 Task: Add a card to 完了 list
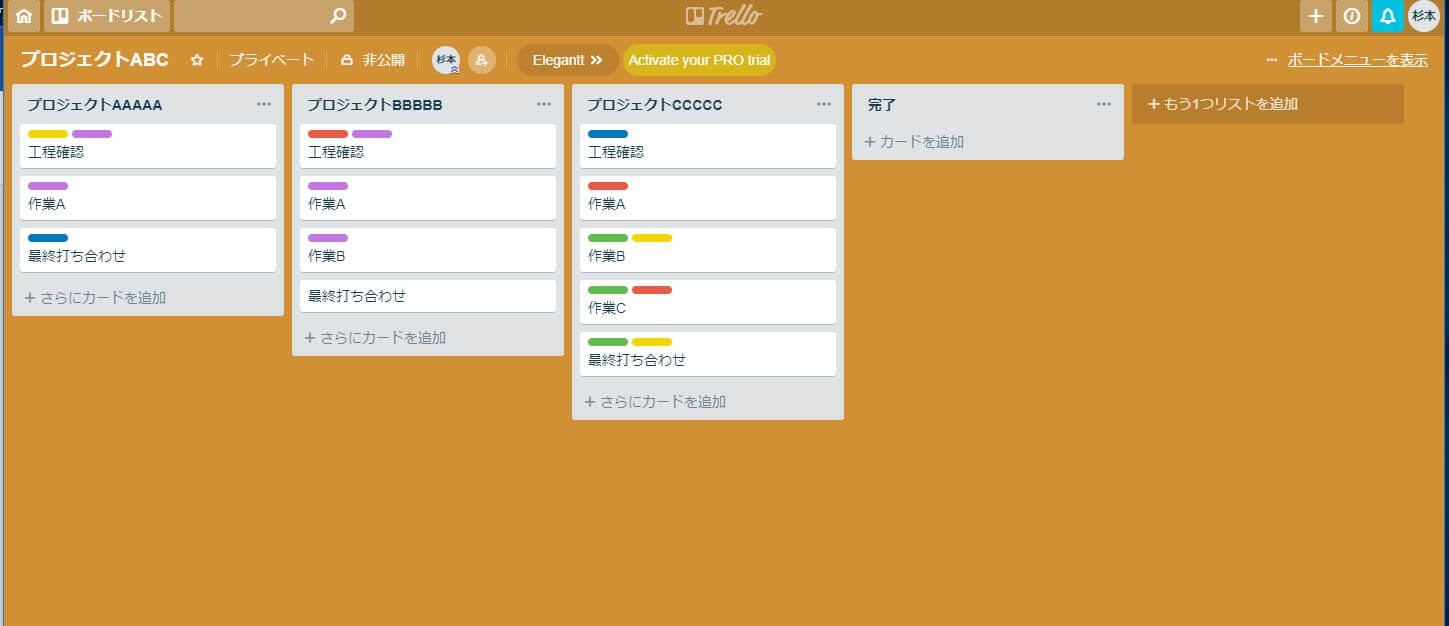pos(914,142)
